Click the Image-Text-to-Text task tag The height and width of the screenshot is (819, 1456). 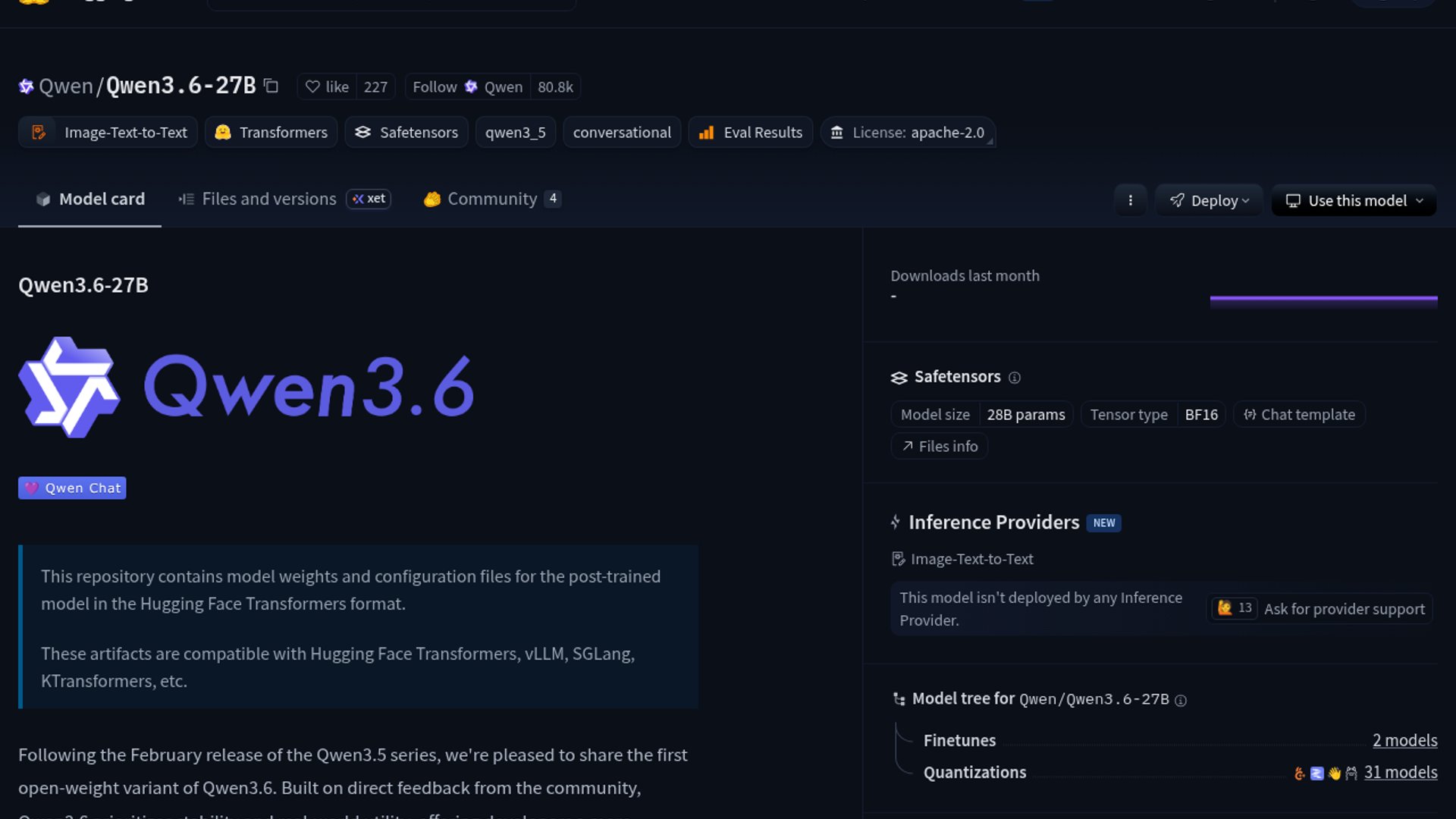108,133
